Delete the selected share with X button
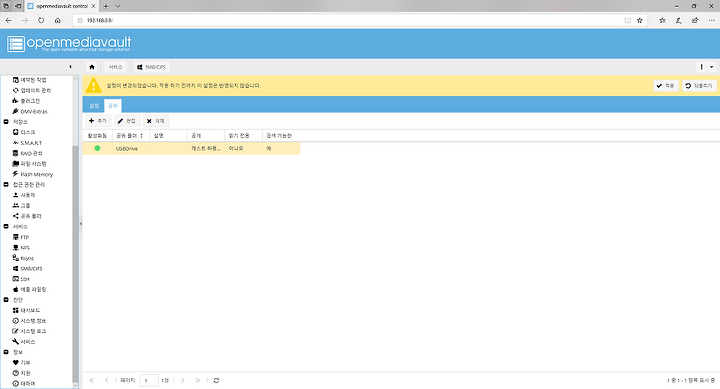This screenshot has height=389, width=720. [156, 121]
